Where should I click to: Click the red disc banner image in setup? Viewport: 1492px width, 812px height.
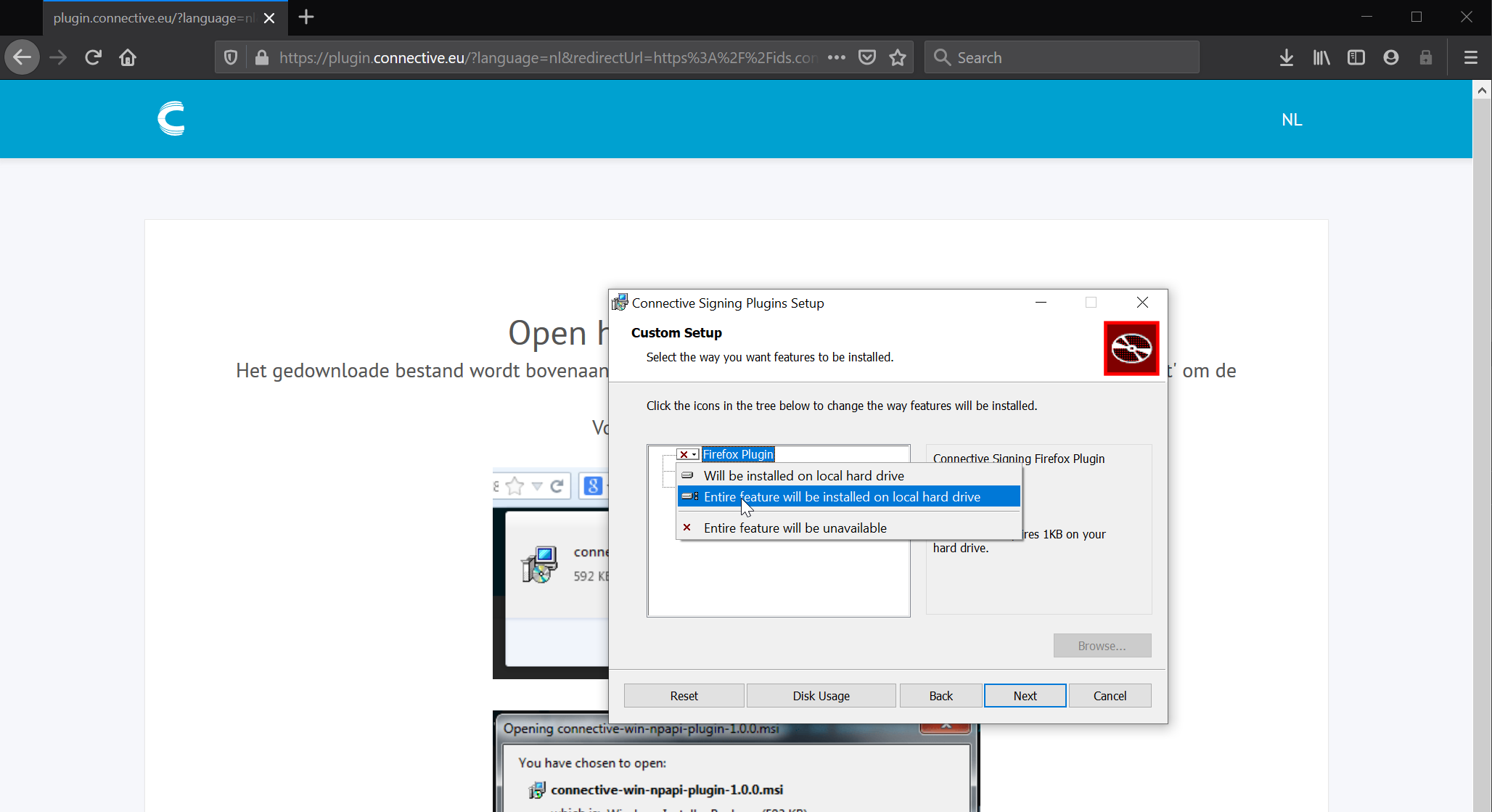1131,348
